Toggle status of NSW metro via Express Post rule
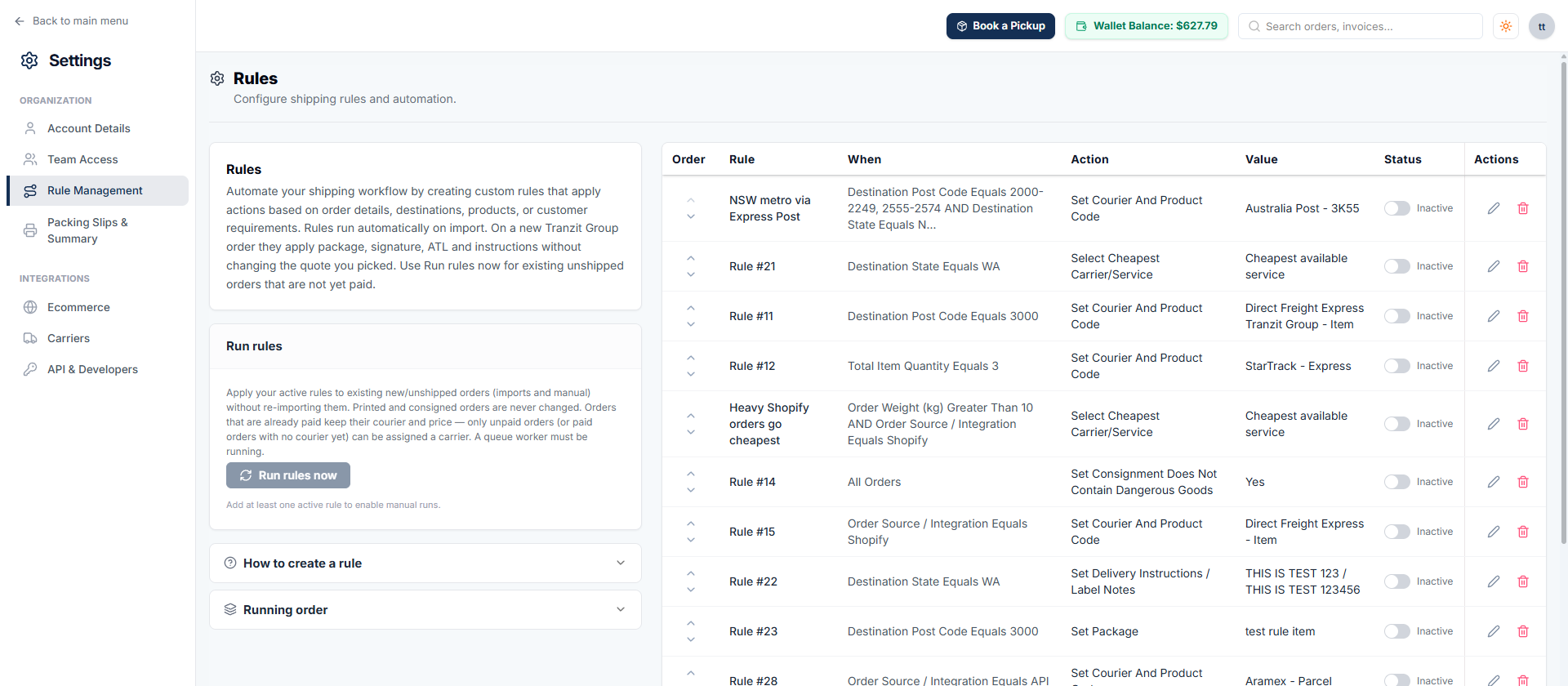The image size is (1568, 686). tap(1397, 208)
